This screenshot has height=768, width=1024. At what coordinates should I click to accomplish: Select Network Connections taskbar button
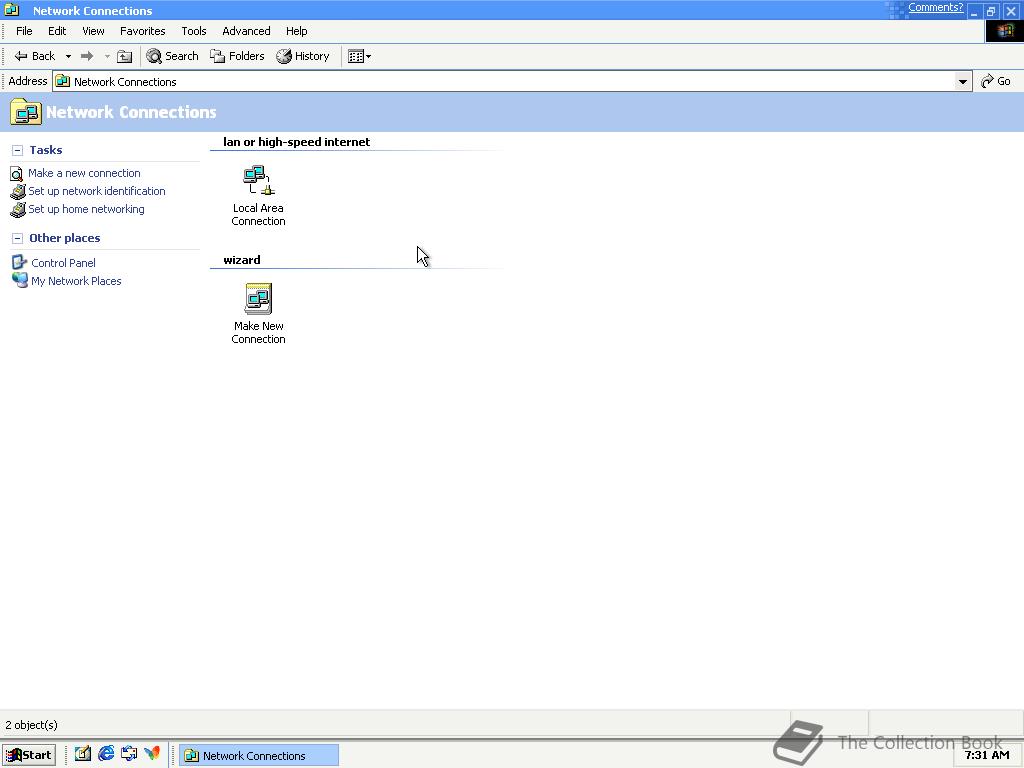[259, 755]
